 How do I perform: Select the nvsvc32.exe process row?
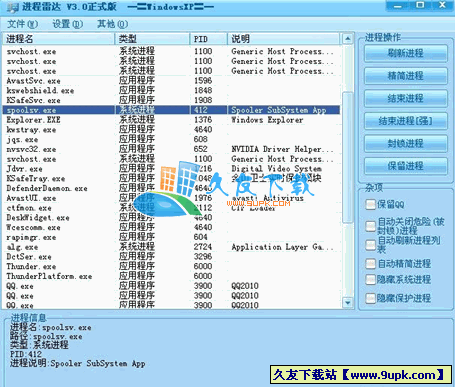point(171,149)
